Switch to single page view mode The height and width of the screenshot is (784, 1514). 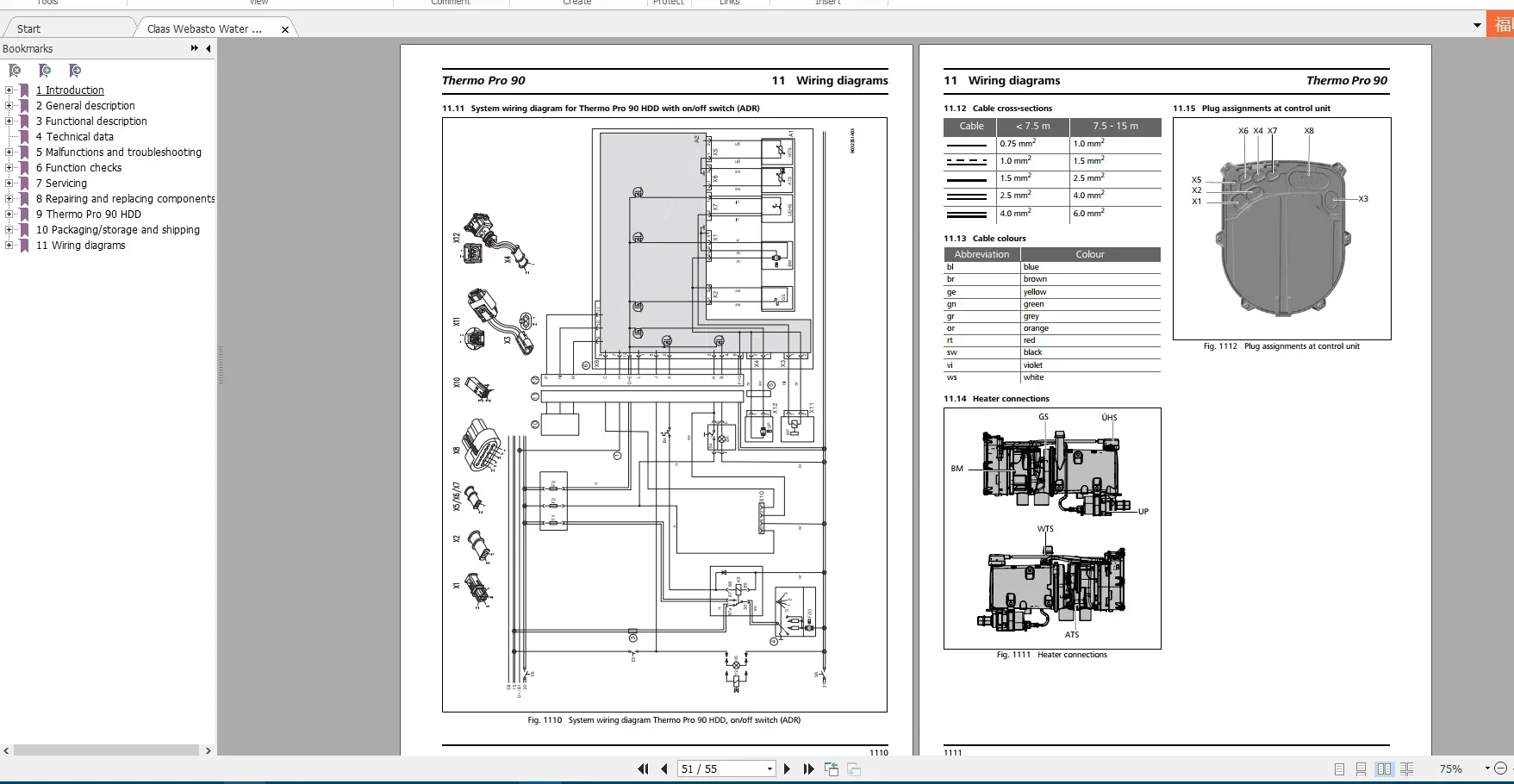point(1339,768)
